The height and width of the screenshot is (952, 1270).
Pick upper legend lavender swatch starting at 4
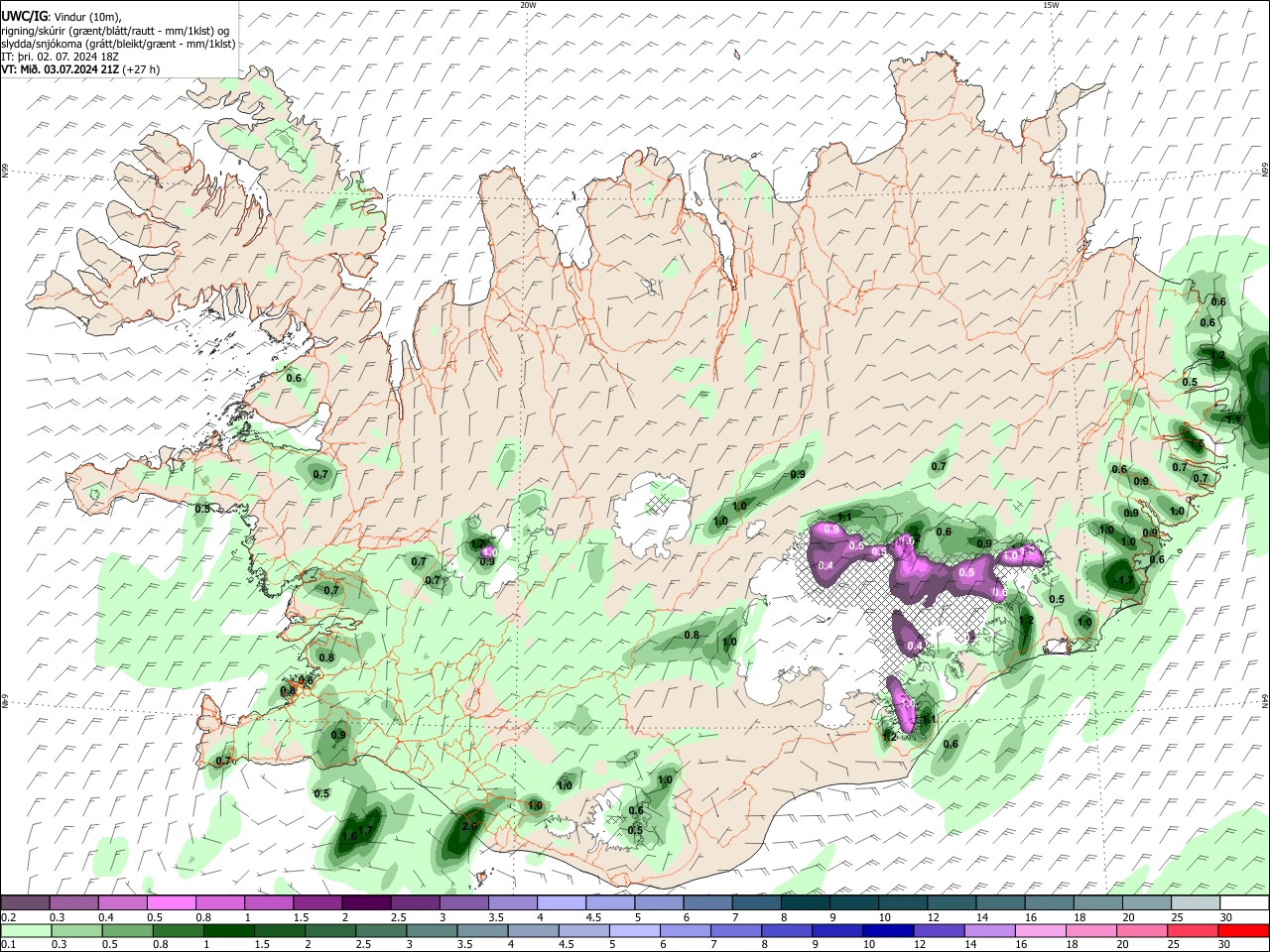click(x=562, y=903)
